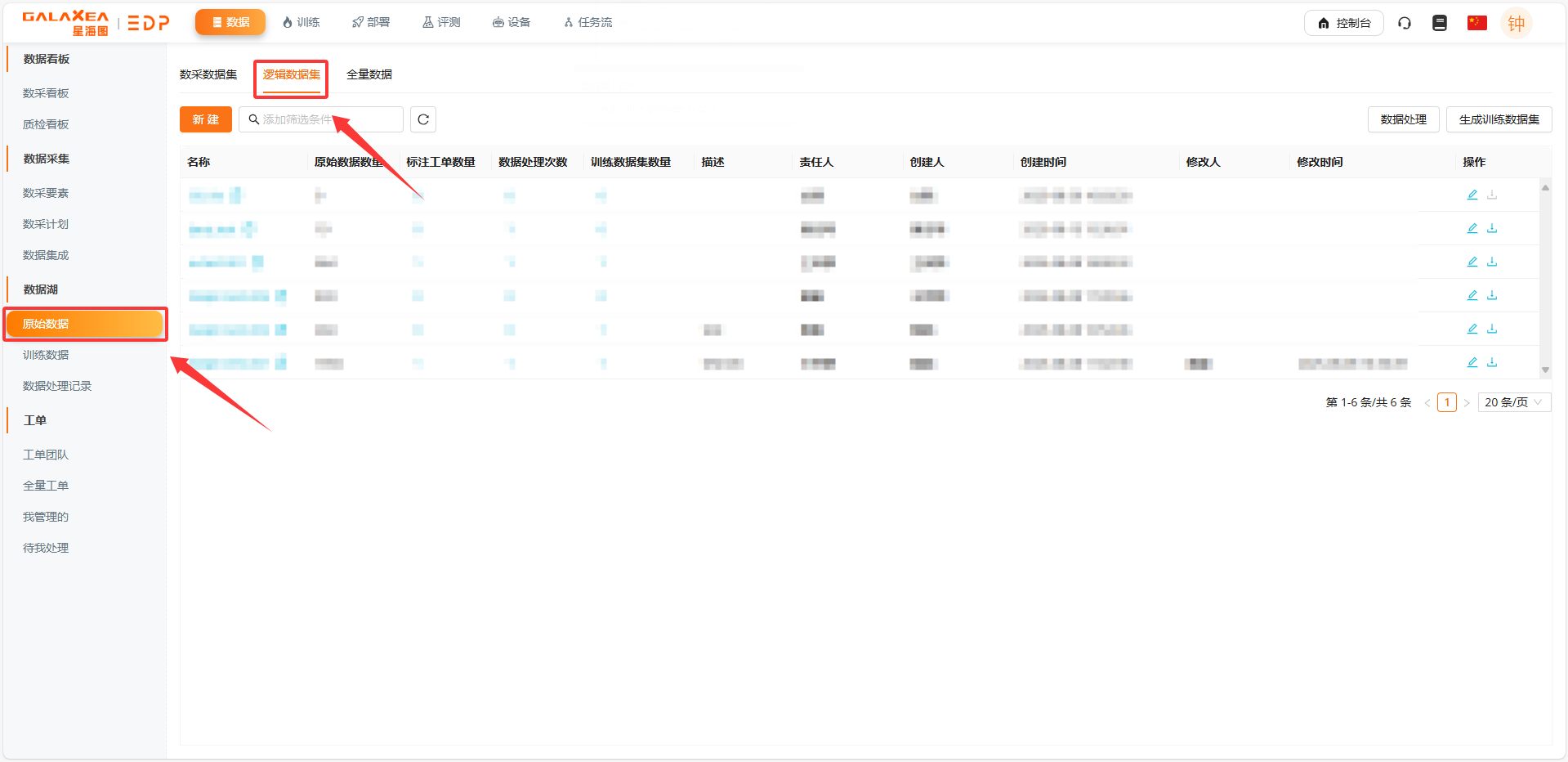Click the refresh icon beside the filter box
This screenshot has width=1568, height=762.
(423, 119)
